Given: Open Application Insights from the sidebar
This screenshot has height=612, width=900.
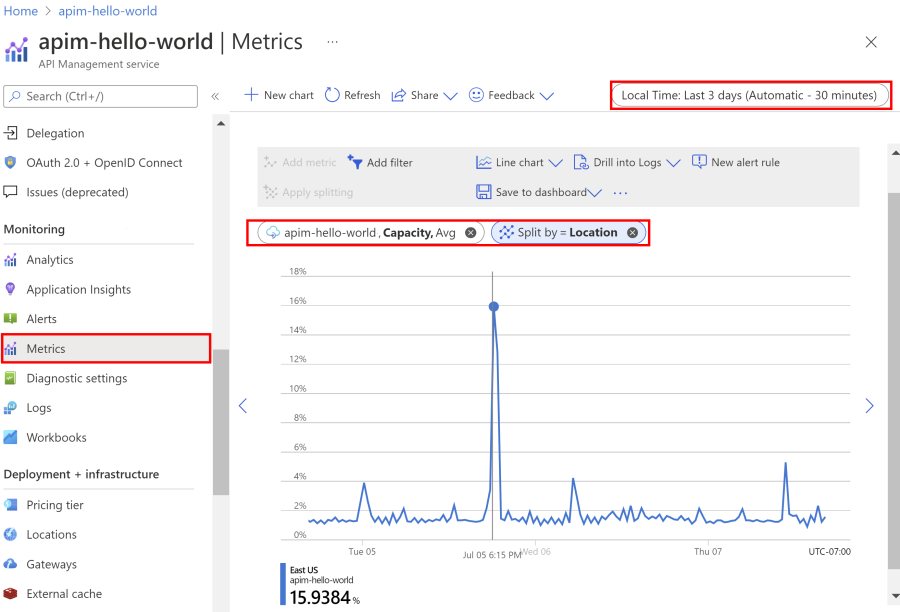Looking at the screenshot, I should [78, 289].
